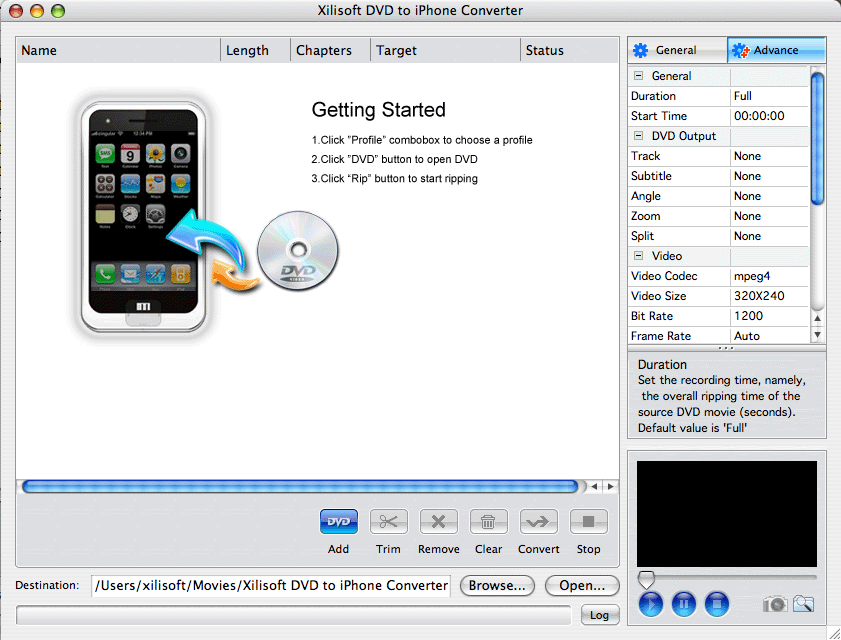Click the DVD Add button
Image resolution: width=841 pixels, height=640 pixels.
tap(338, 522)
